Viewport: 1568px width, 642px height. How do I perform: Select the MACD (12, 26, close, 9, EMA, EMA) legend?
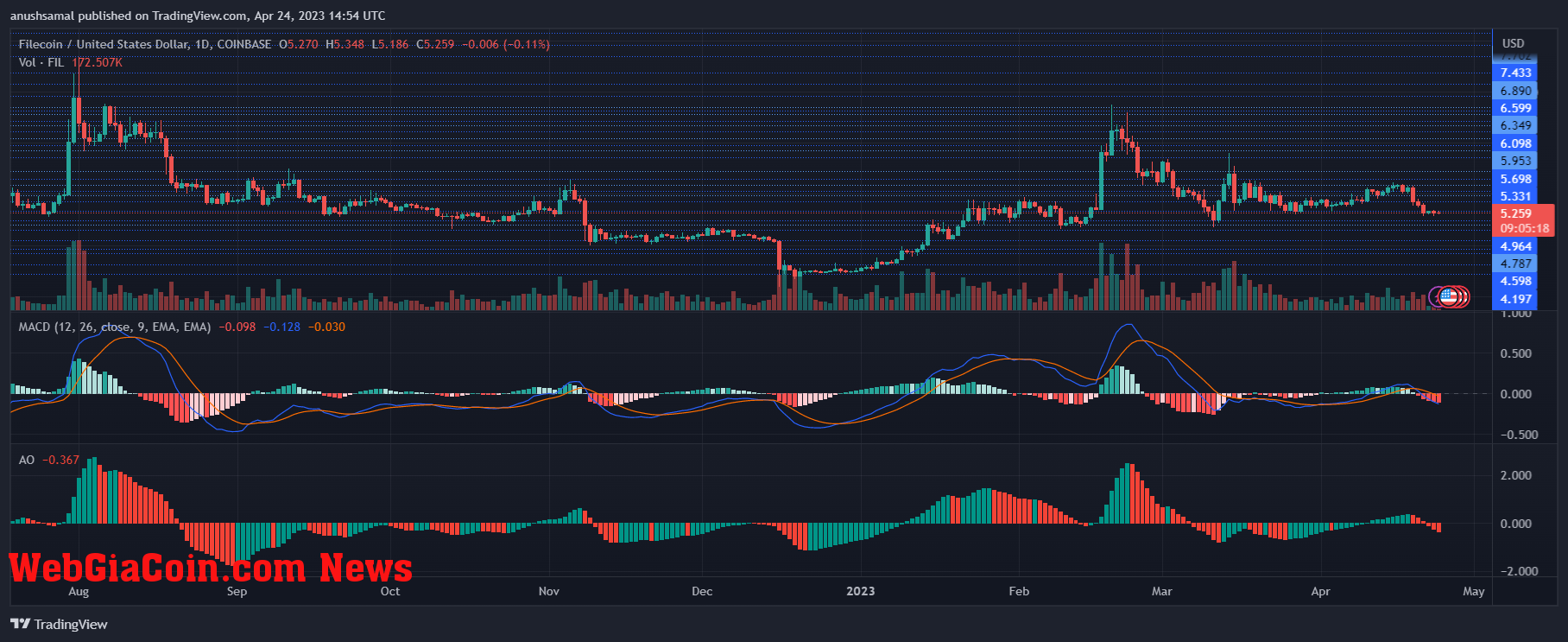click(x=115, y=327)
